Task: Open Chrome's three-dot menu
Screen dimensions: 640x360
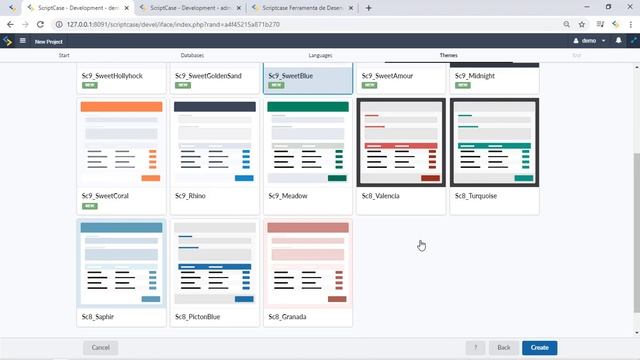Action: point(631,24)
